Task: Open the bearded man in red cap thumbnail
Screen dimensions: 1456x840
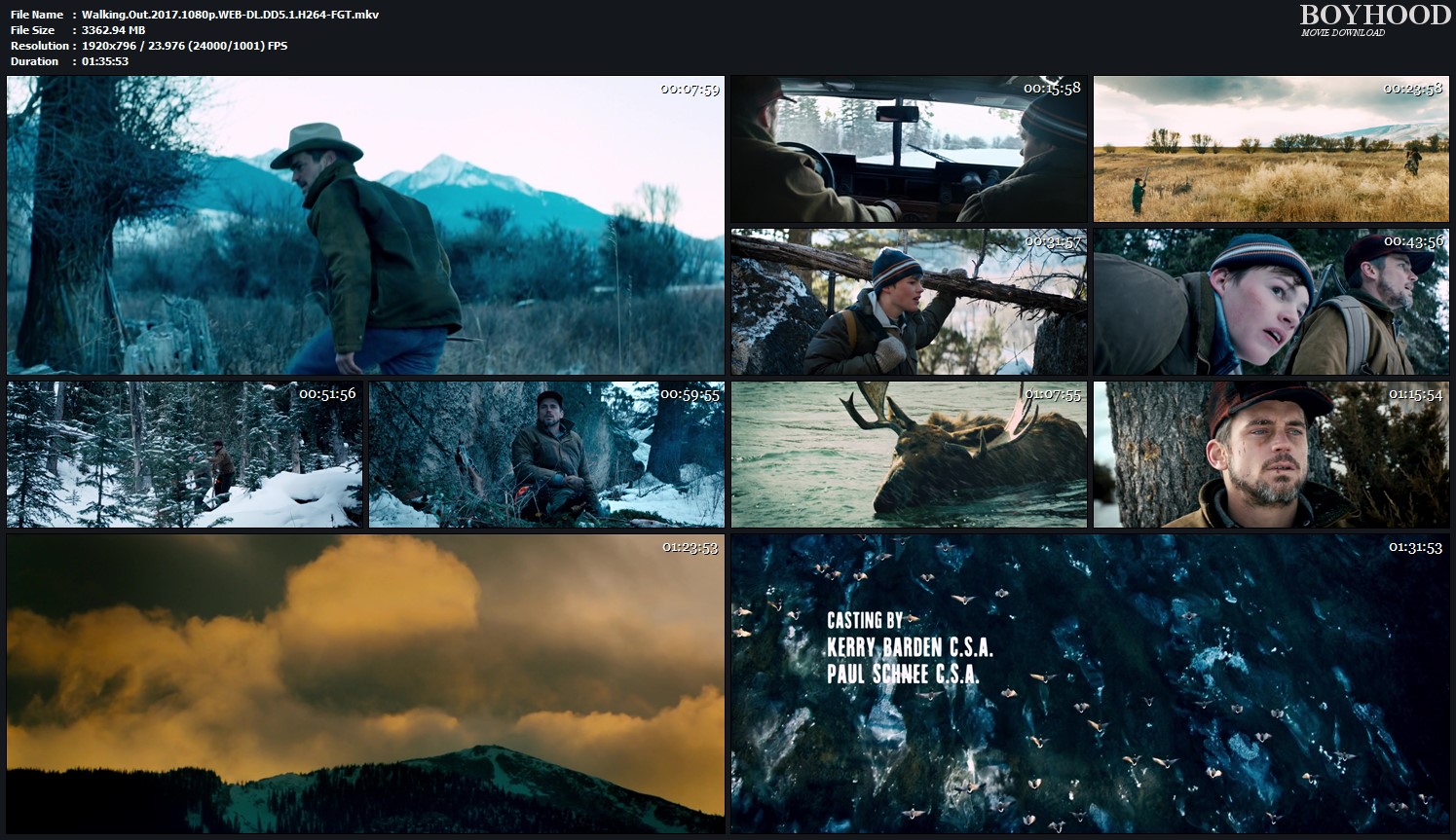Action: (1270, 455)
